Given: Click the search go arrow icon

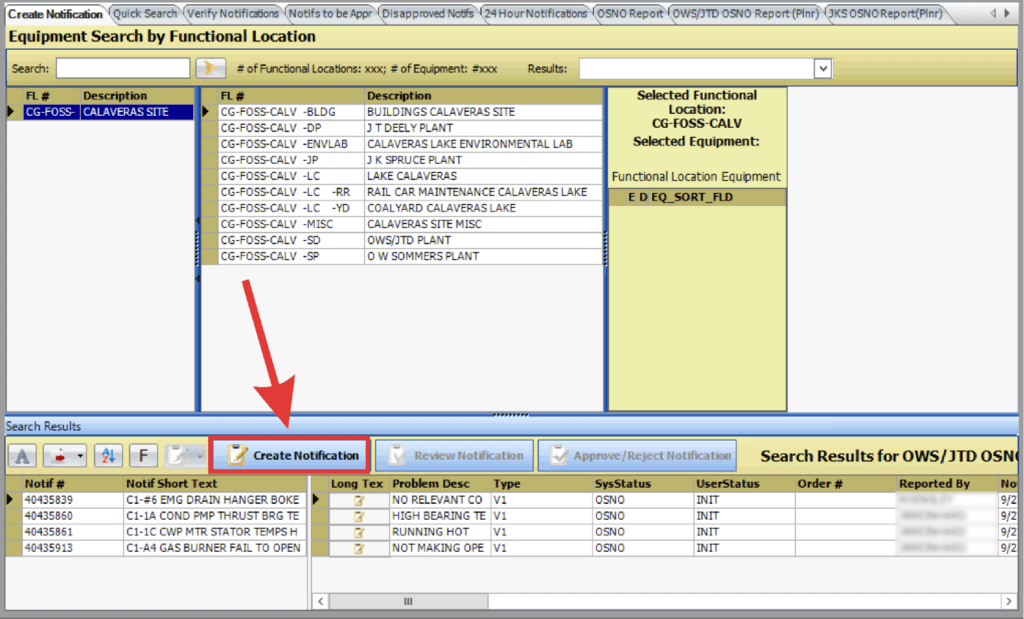Looking at the screenshot, I should coord(210,68).
